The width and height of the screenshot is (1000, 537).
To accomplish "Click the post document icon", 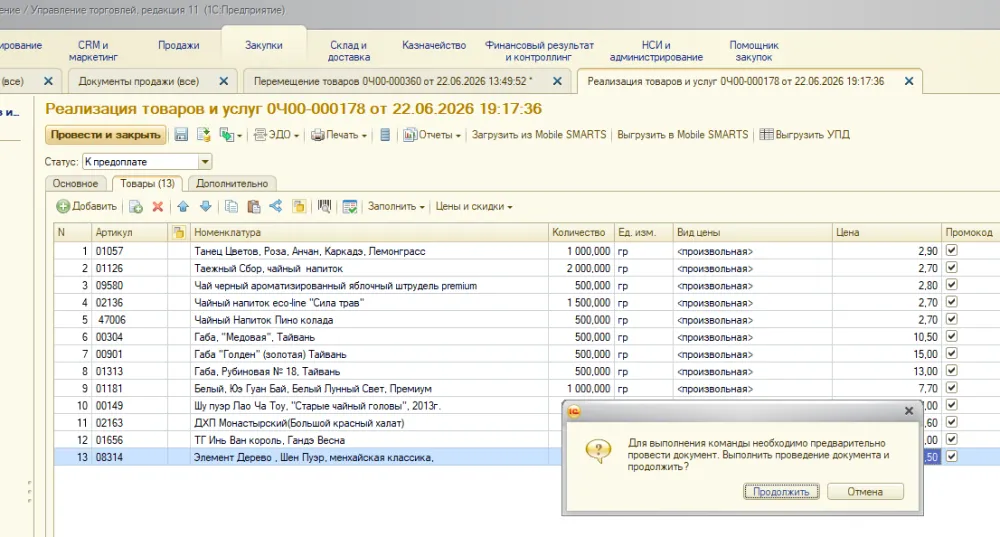I will 203,135.
